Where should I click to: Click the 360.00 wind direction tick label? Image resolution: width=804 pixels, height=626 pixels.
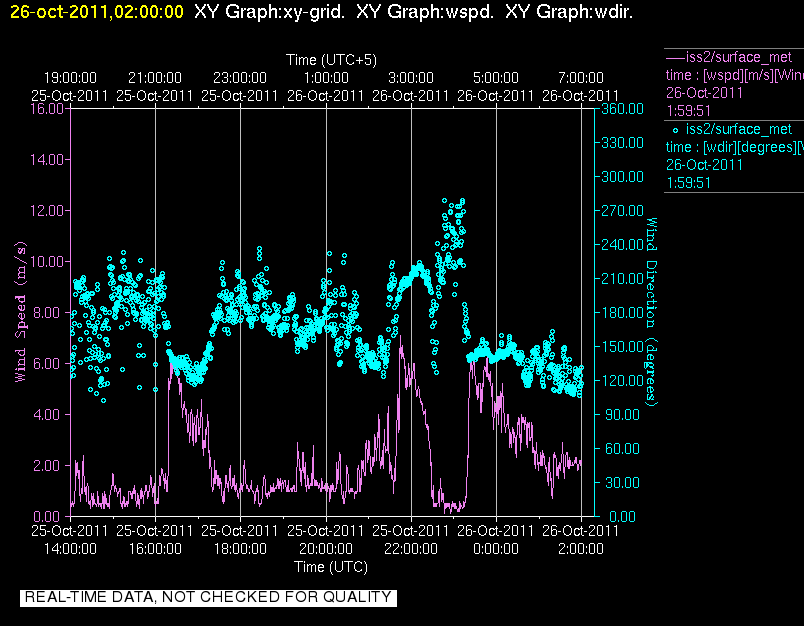coord(622,109)
